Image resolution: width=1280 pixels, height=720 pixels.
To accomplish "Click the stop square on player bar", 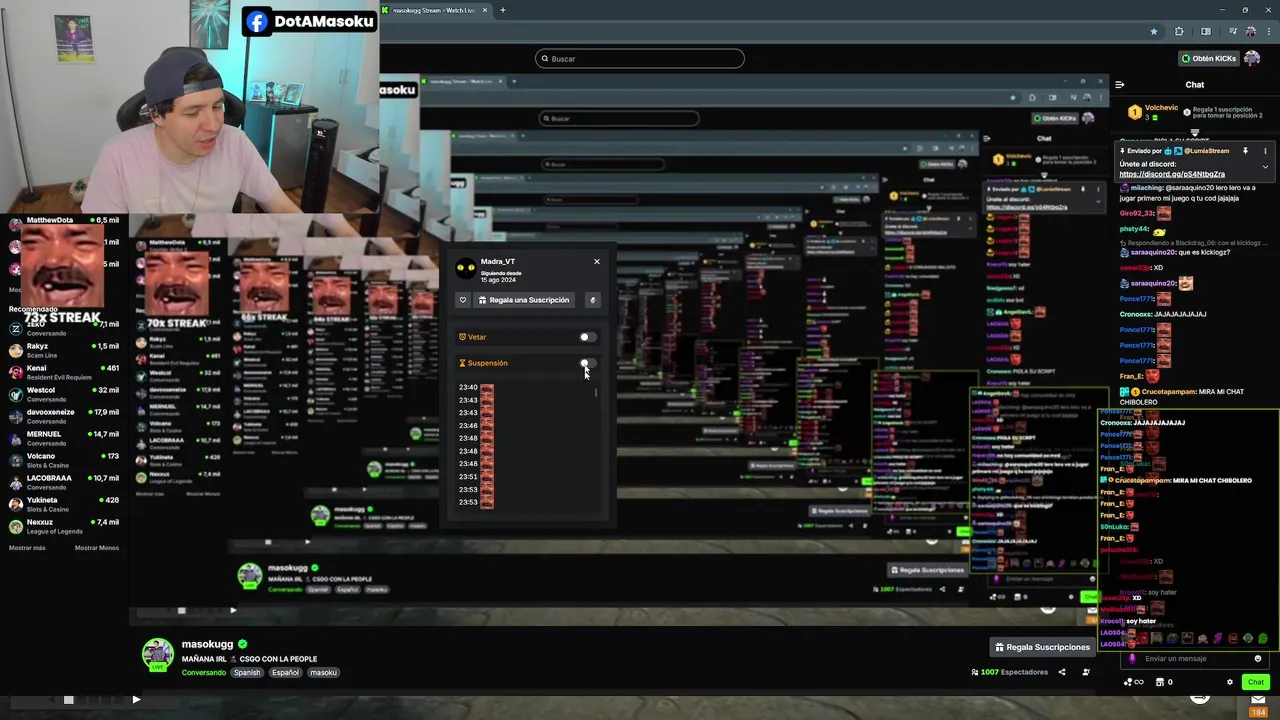I will point(68,700).
